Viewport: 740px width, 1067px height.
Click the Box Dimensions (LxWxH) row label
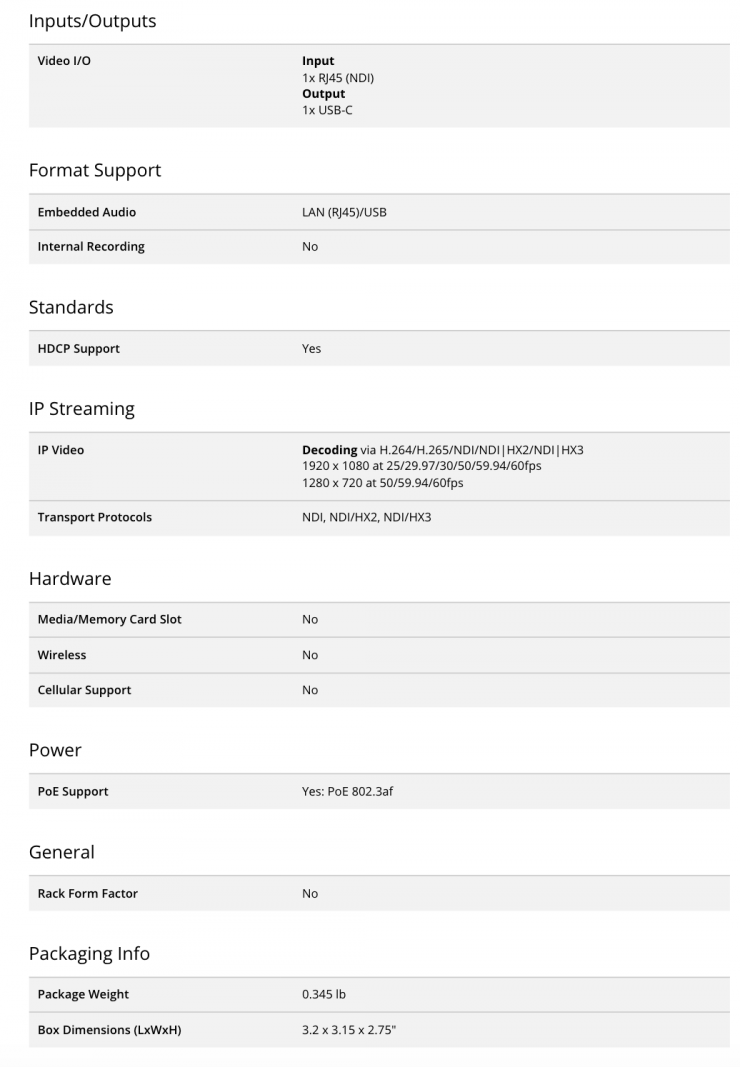[110, 1030]
